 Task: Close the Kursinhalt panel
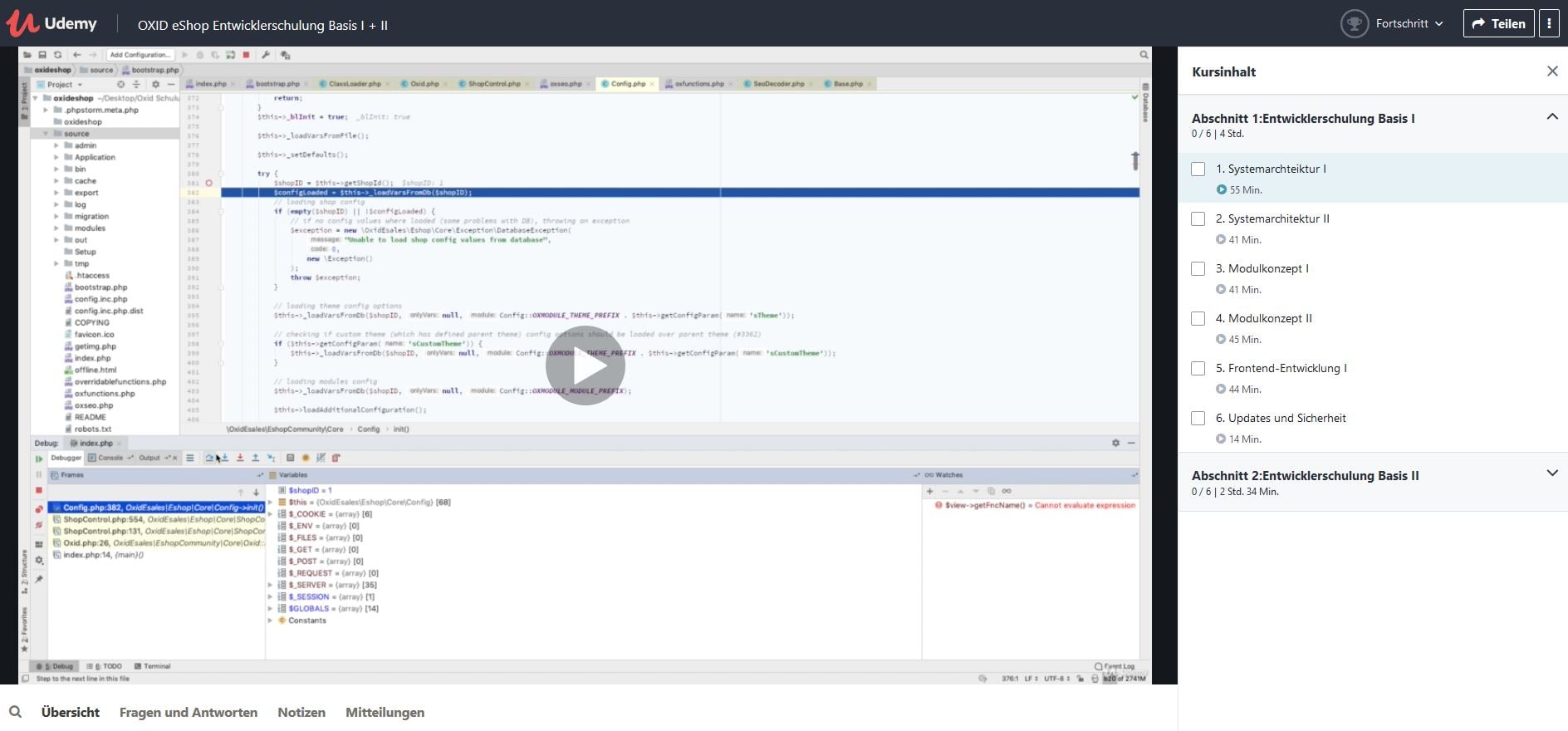click(1552, 71)
